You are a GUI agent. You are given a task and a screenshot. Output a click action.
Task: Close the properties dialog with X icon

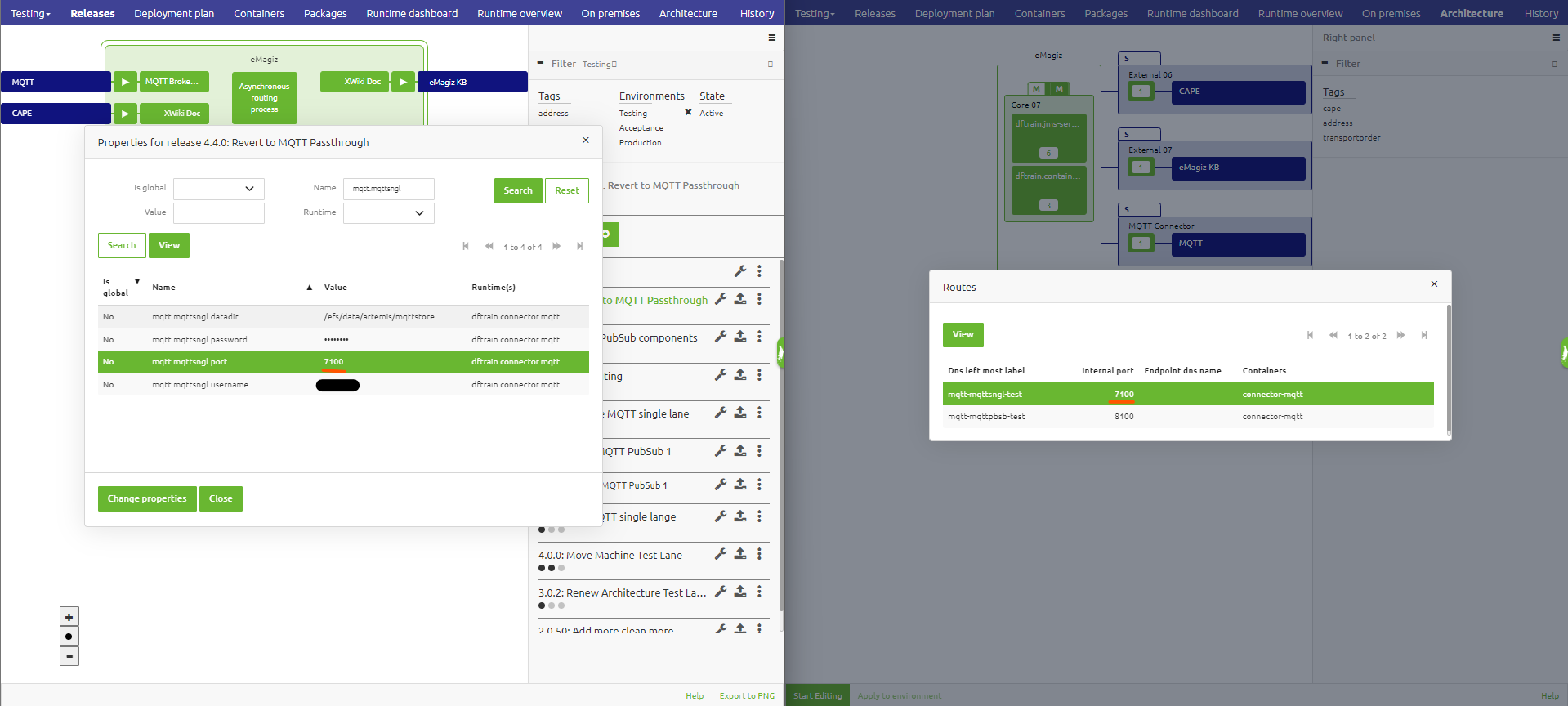click(586, 141)
